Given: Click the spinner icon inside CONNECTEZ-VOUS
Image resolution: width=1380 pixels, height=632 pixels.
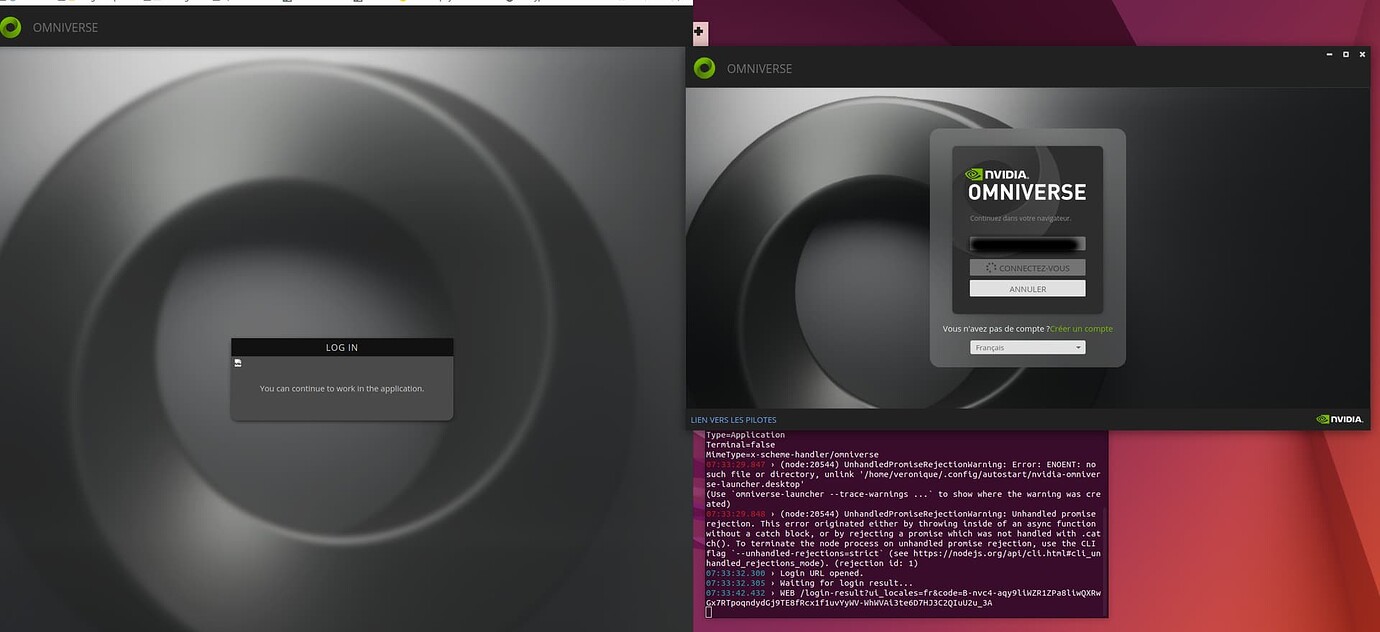Looking at the screenshot, I should click(990, 267).
